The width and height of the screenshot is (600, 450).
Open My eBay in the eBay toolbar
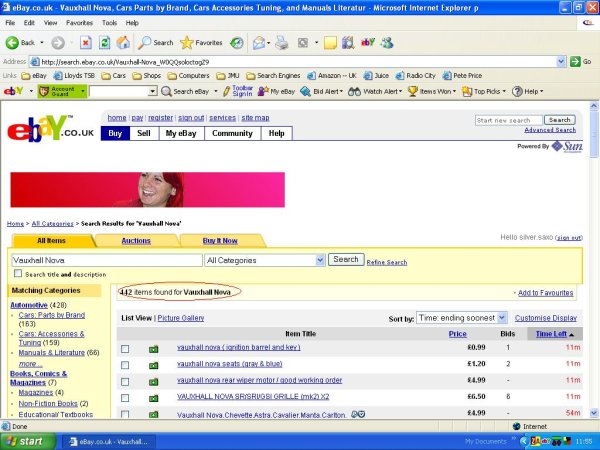click(x=276, y=91)
